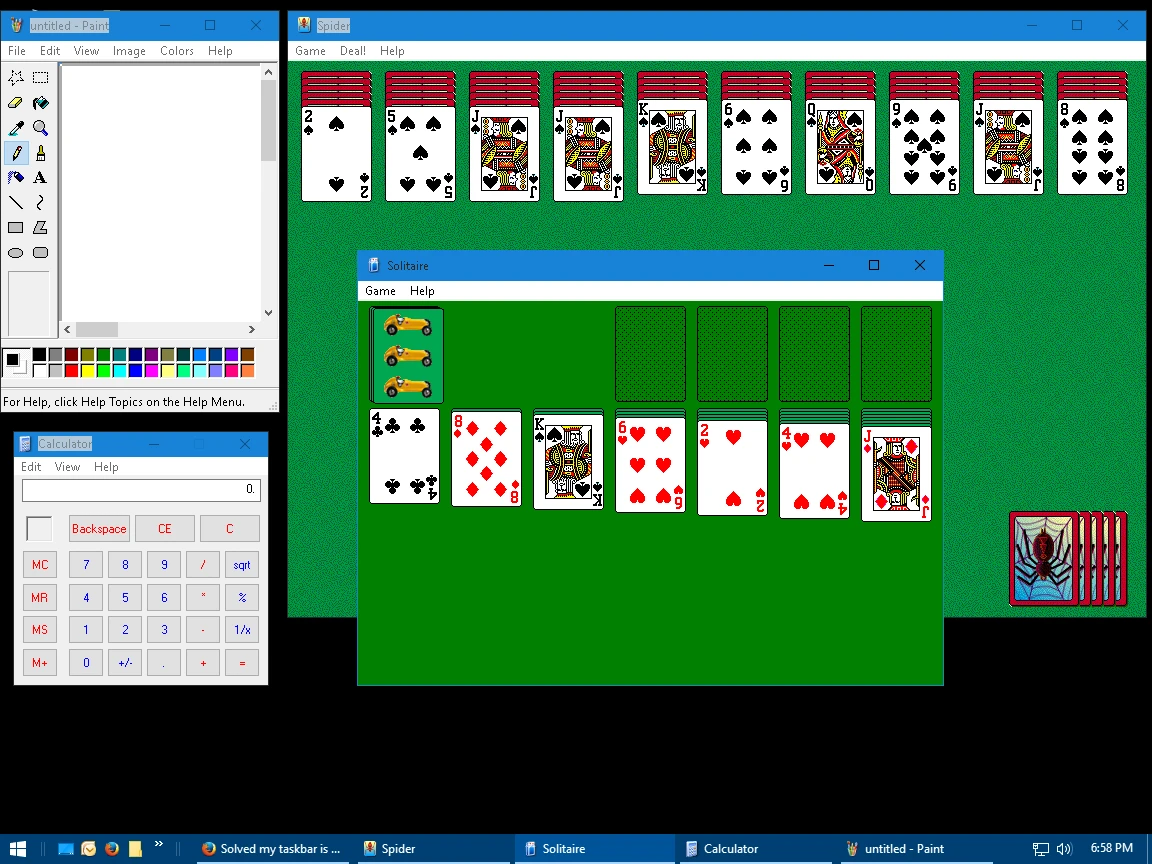
Task: Select the Curve tool in Paint
Action: 40,203
